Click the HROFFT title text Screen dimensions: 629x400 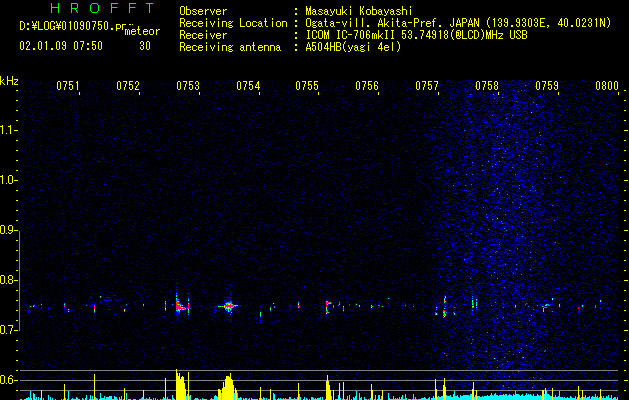[103, 8]
